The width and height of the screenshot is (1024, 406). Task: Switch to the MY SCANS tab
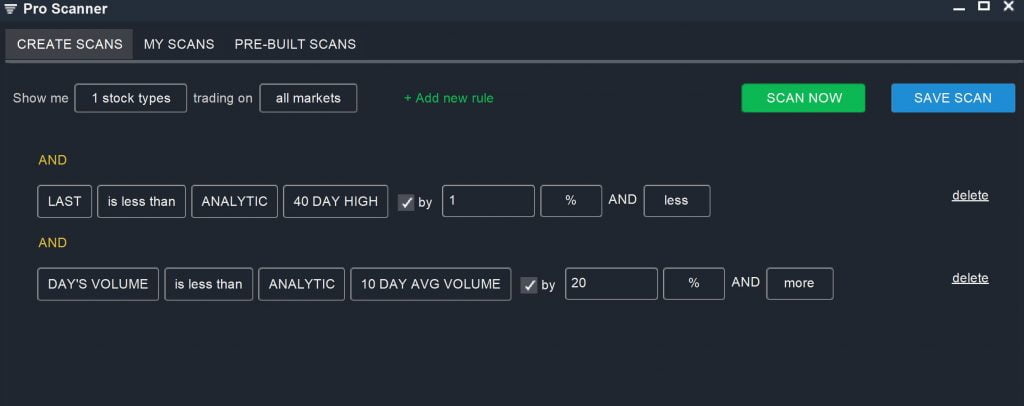tap(179, 44)
